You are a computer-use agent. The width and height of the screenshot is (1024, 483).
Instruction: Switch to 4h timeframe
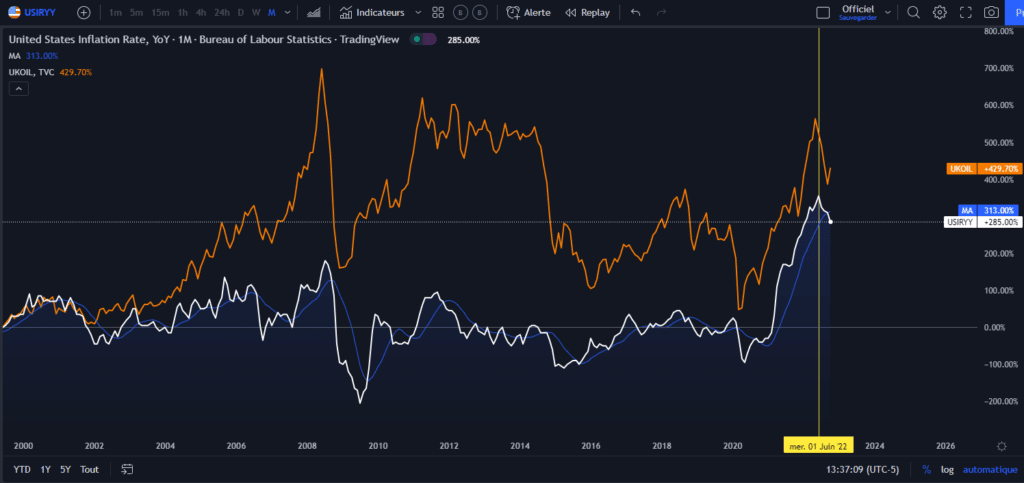(201, 12)
